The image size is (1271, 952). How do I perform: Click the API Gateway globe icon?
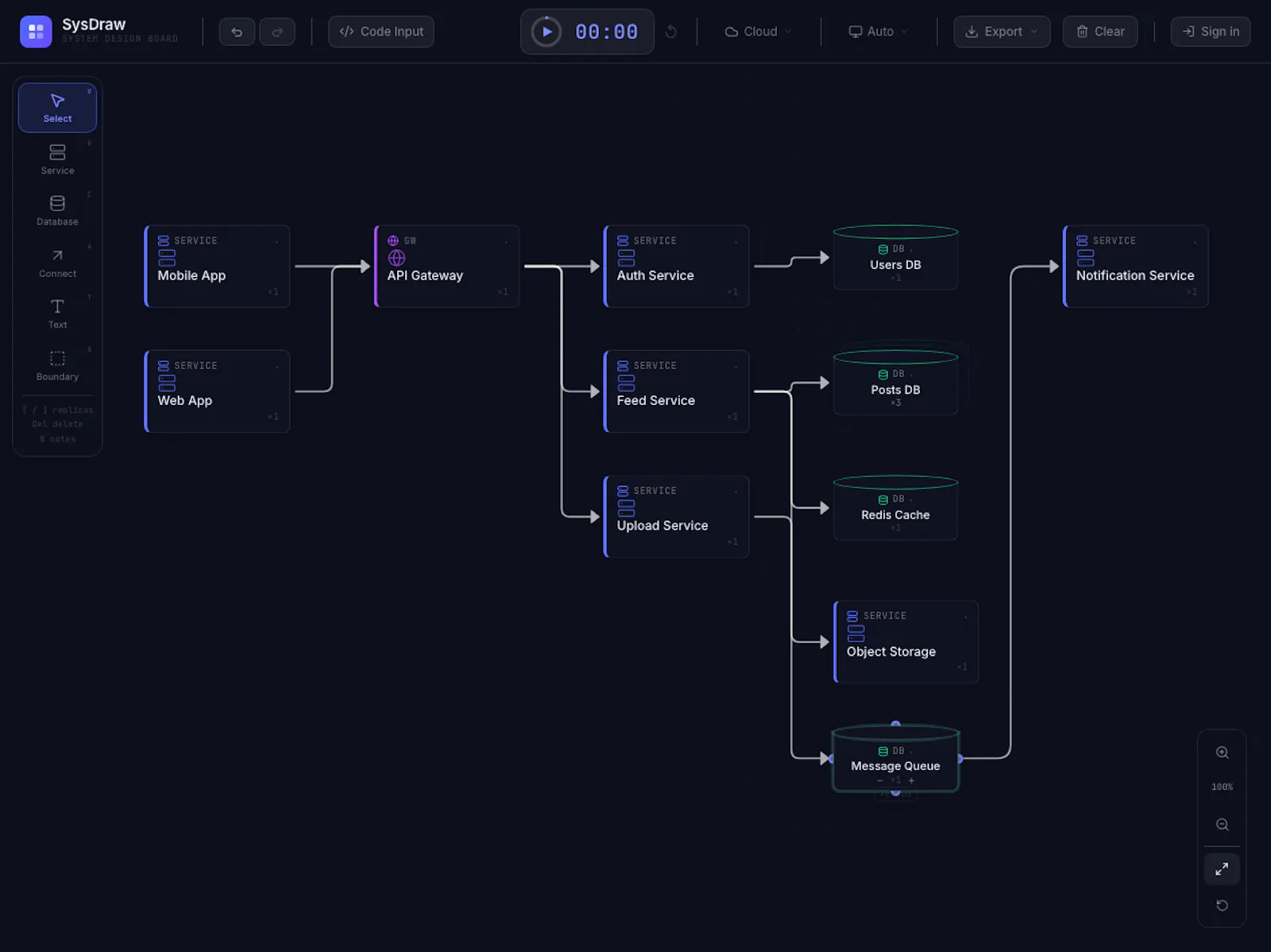click(x=396, y=258)
